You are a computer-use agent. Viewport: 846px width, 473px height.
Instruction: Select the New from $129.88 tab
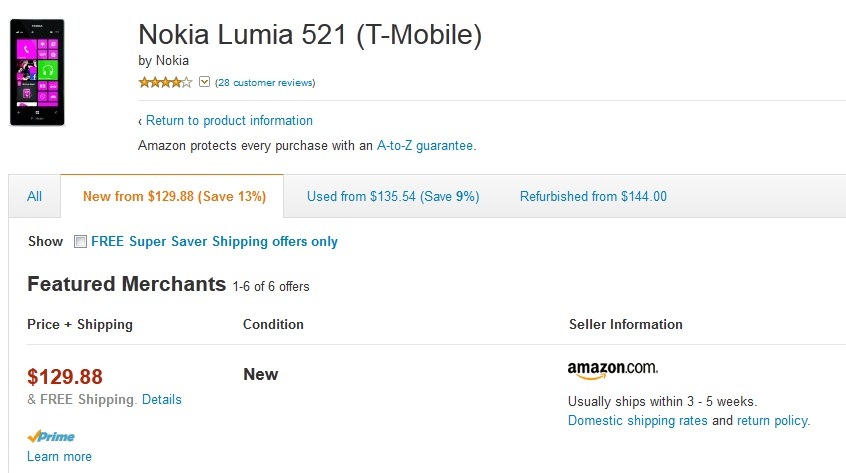coord(174,196)
